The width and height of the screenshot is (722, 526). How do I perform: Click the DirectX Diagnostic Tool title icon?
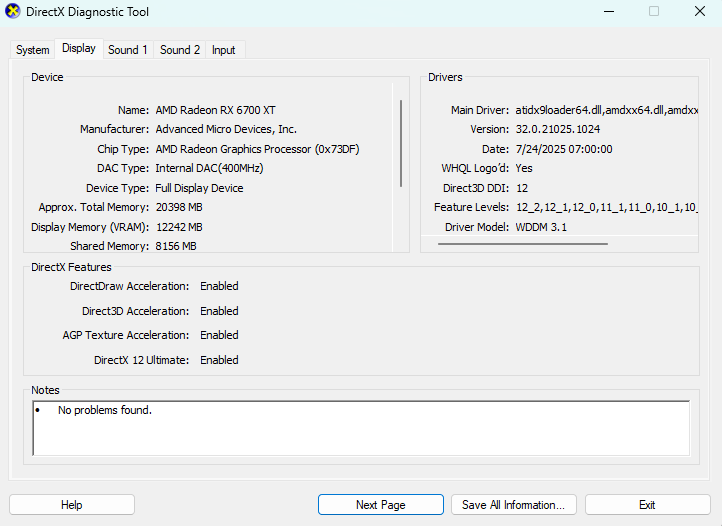tap(12, 11)
